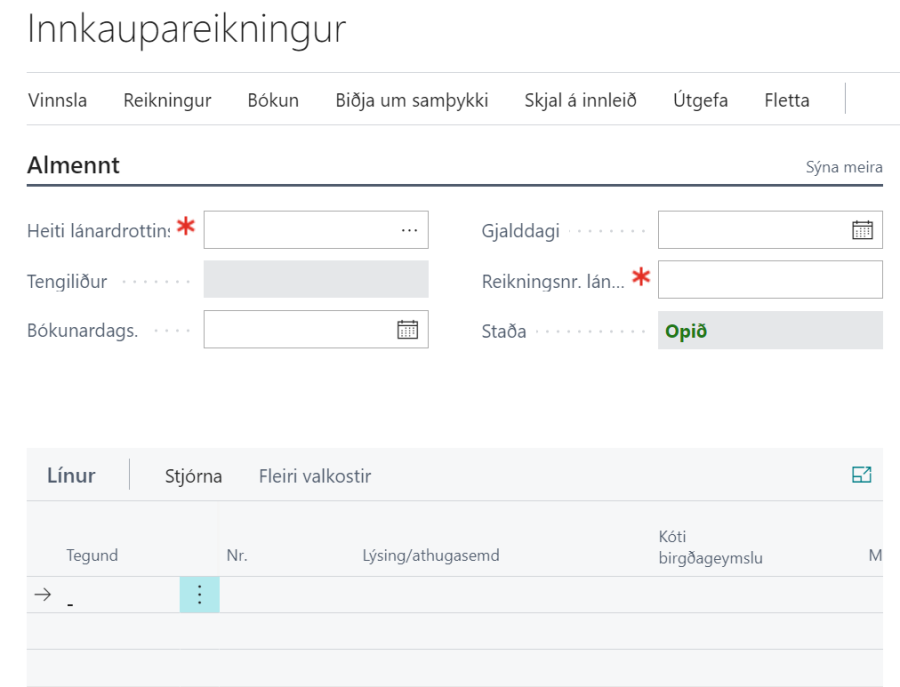Click the Reikningsnr. lánardrottins input field

coord(769,280)
